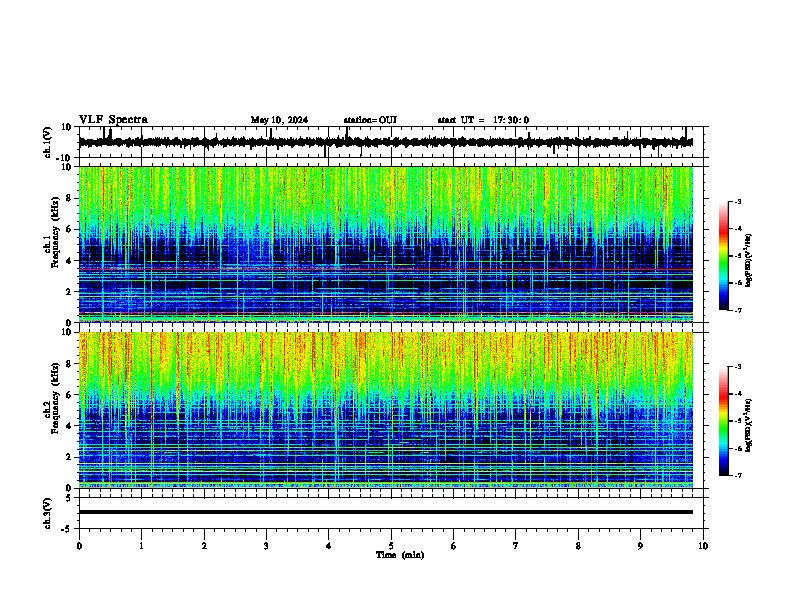Click the 'May 10, 2024' date label

279,120
